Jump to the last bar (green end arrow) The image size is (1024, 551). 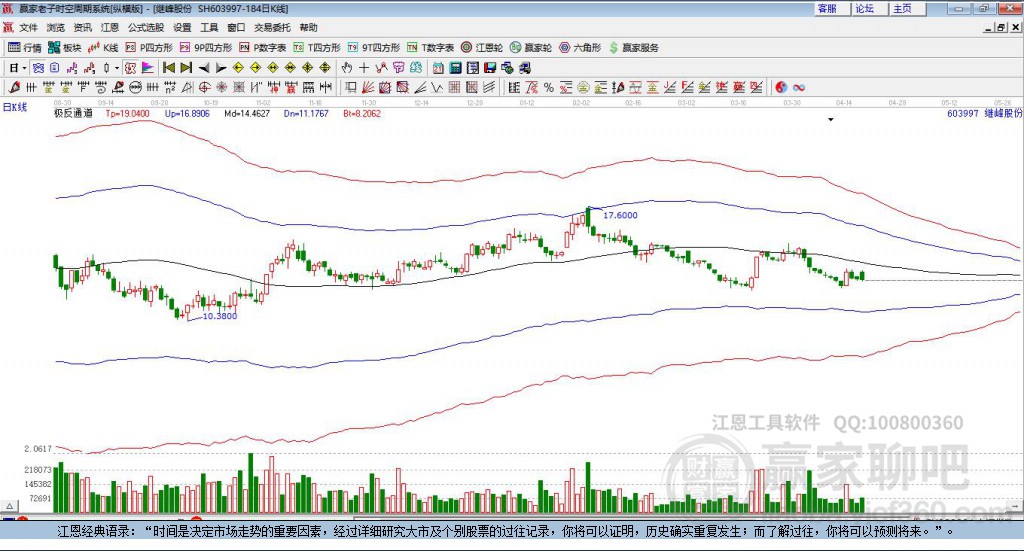[186, 68]
